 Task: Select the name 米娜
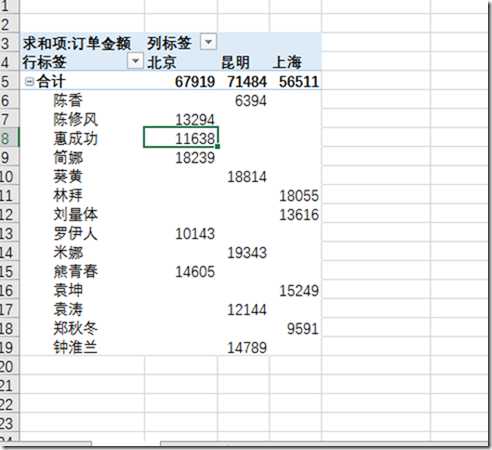click(68, 252)
